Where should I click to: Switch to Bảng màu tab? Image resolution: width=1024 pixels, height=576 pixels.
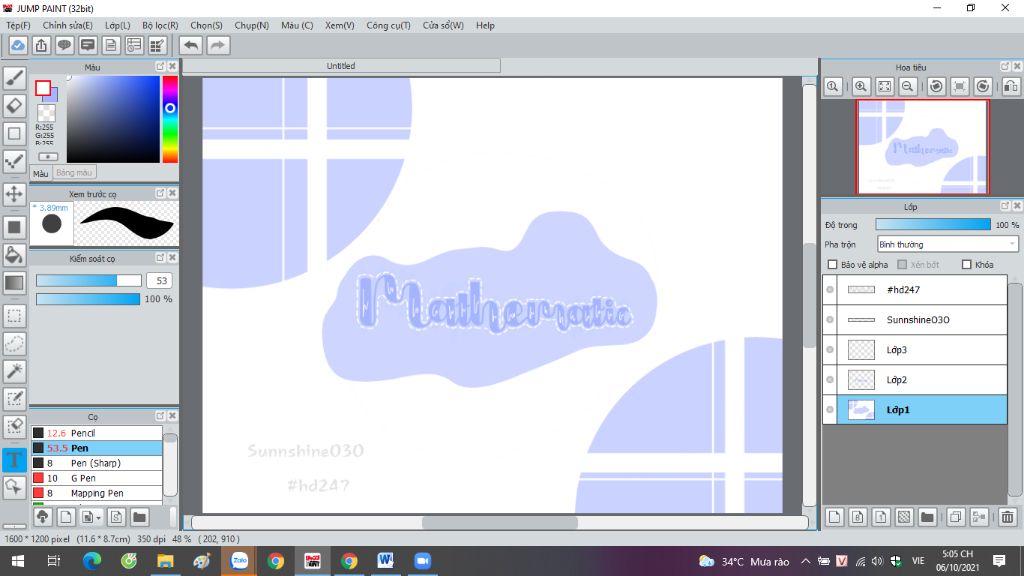click(74, 173)
